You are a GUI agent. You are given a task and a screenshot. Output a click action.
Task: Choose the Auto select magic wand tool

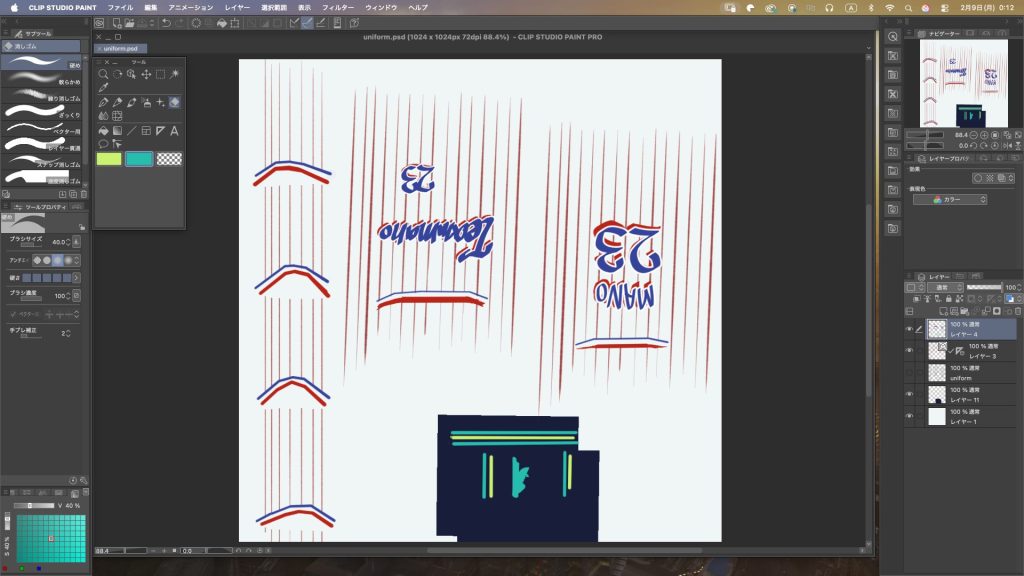[174, 74]
